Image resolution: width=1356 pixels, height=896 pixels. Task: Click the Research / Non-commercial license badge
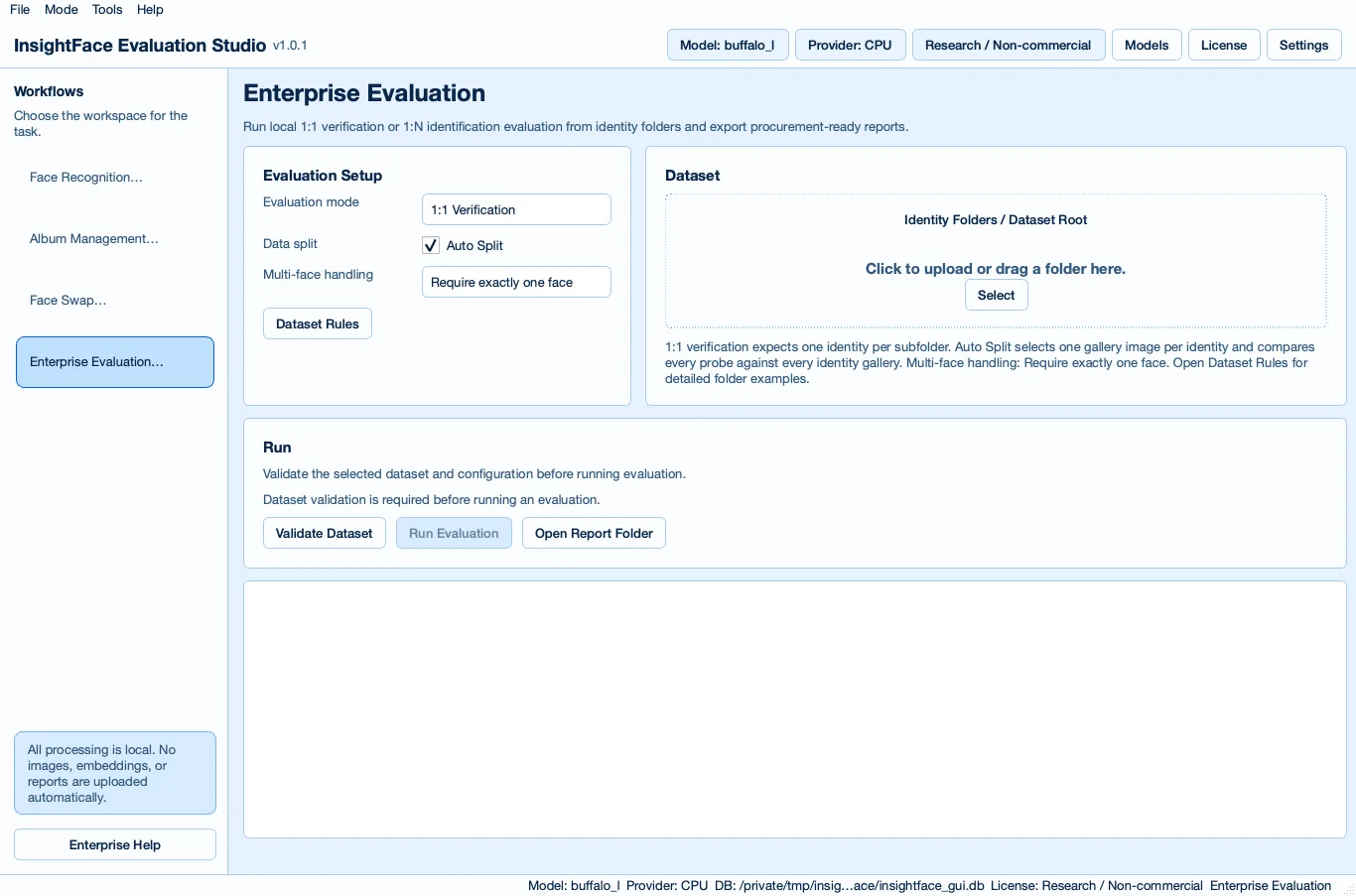(x=1008, y=45)
